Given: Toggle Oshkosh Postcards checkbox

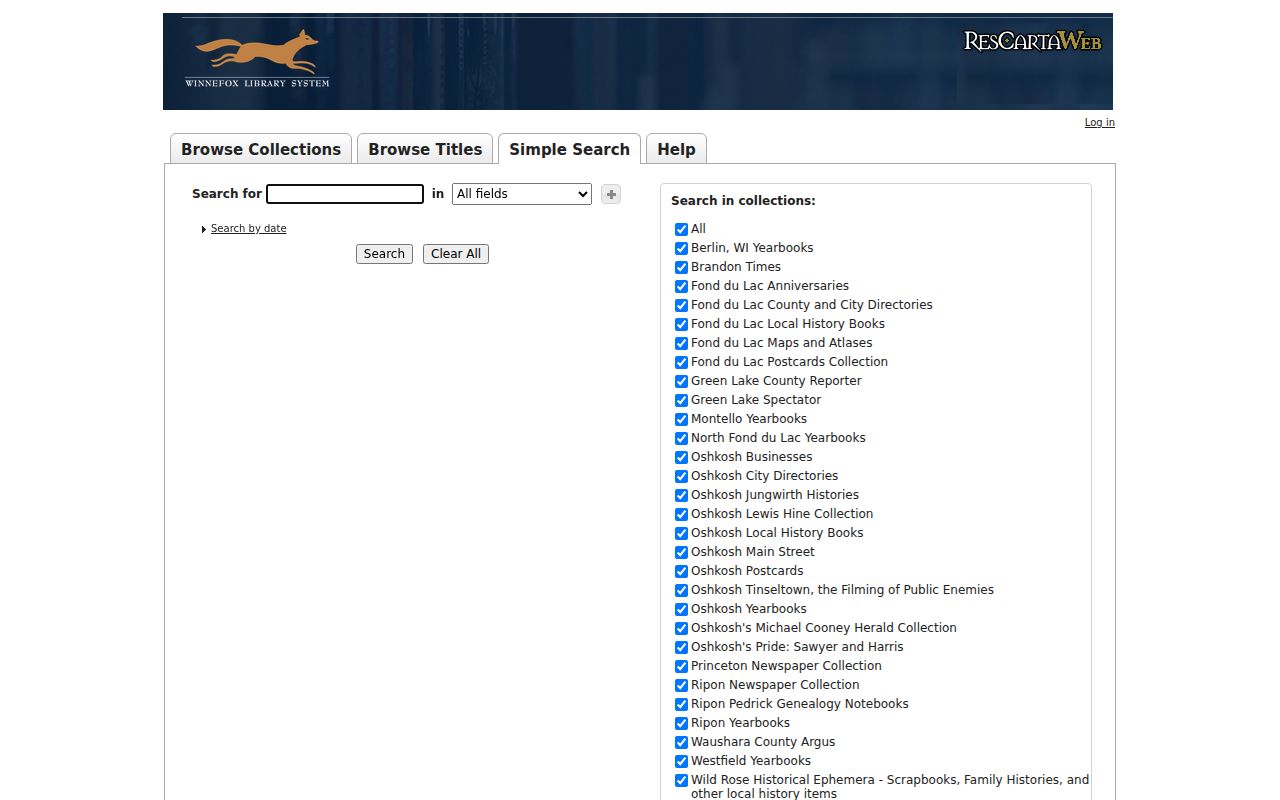Looking at the screenshot, I should [x=681, y=571].
